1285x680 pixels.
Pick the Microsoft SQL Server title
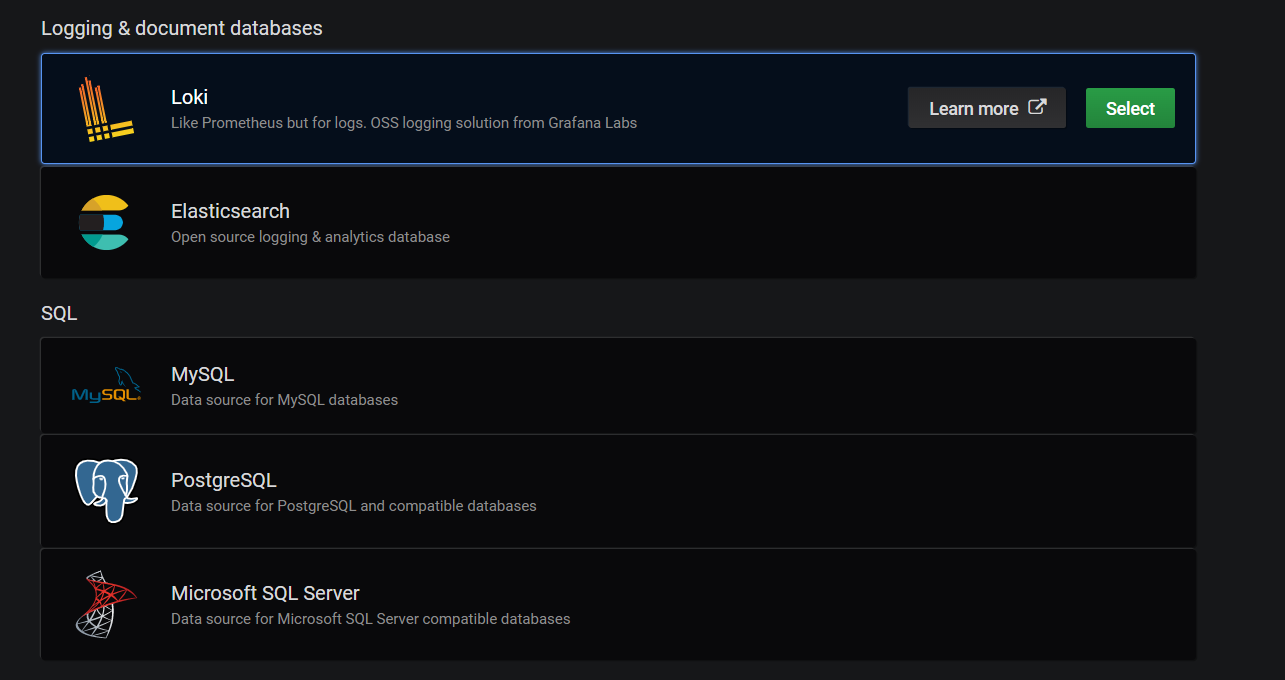[x=265, y=593]
